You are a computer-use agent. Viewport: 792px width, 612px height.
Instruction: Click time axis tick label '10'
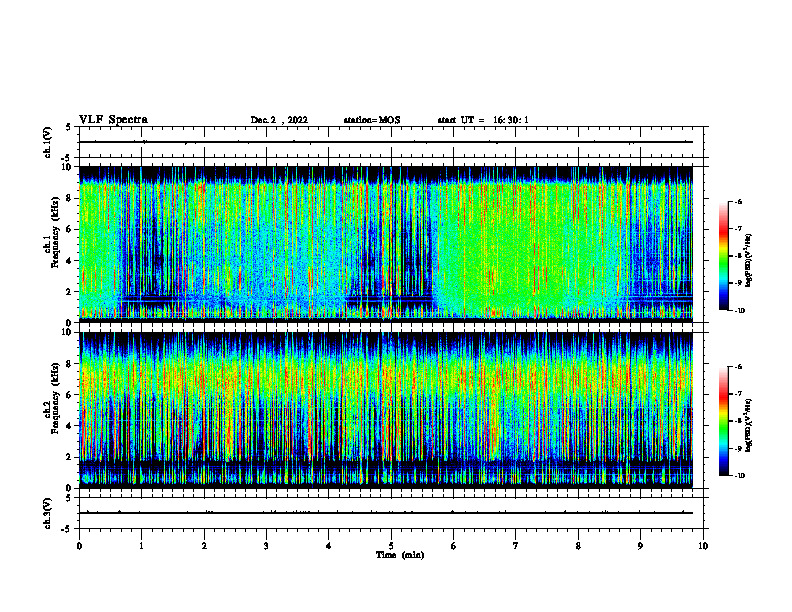click(x=703, y=546)
